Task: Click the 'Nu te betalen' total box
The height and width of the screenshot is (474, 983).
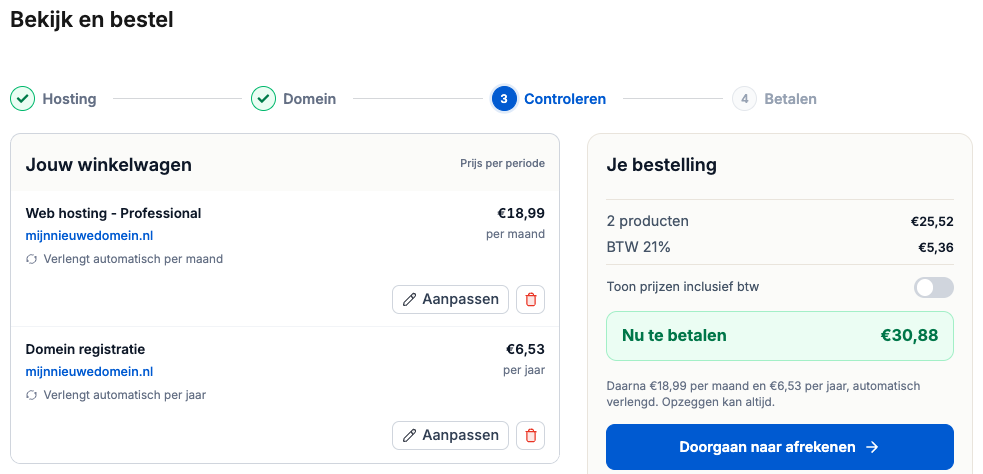Action: click(x=780, y=335)
